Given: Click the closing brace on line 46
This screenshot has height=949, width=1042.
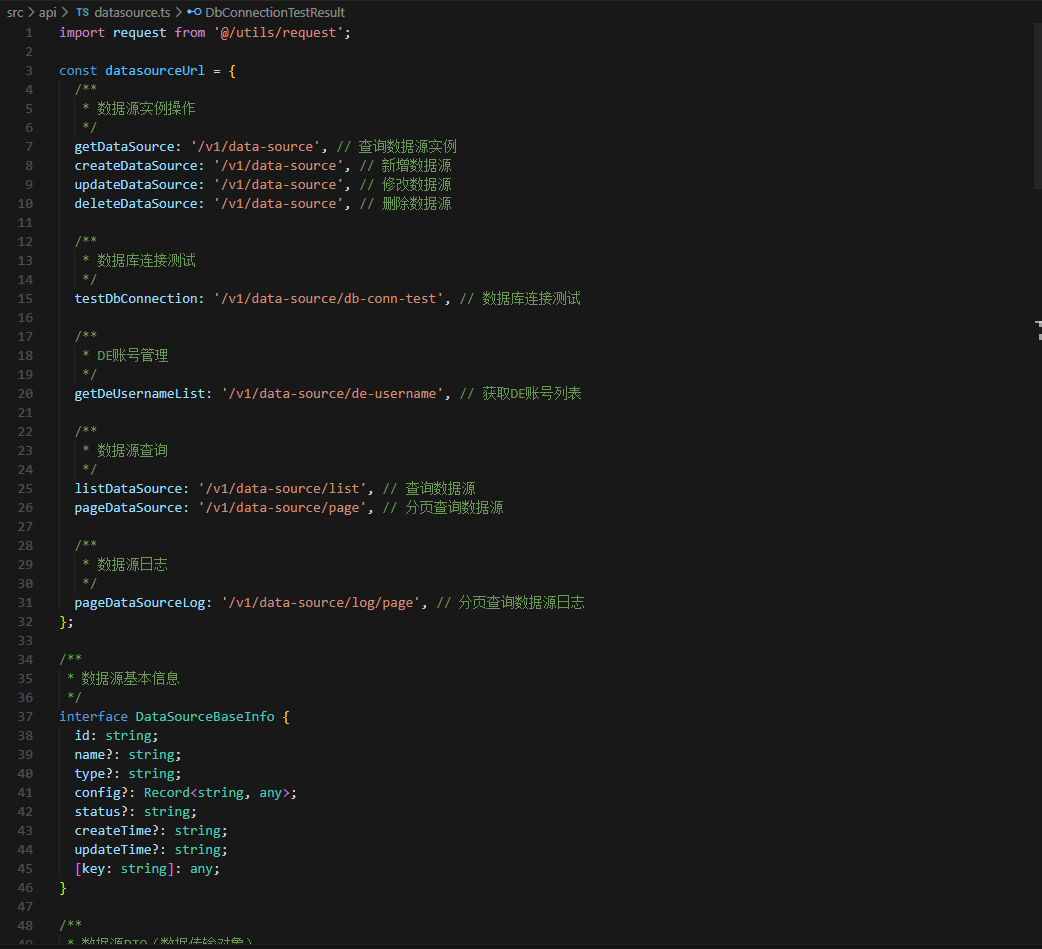Looking at the screenshot, I should click(x=63, y=887).
